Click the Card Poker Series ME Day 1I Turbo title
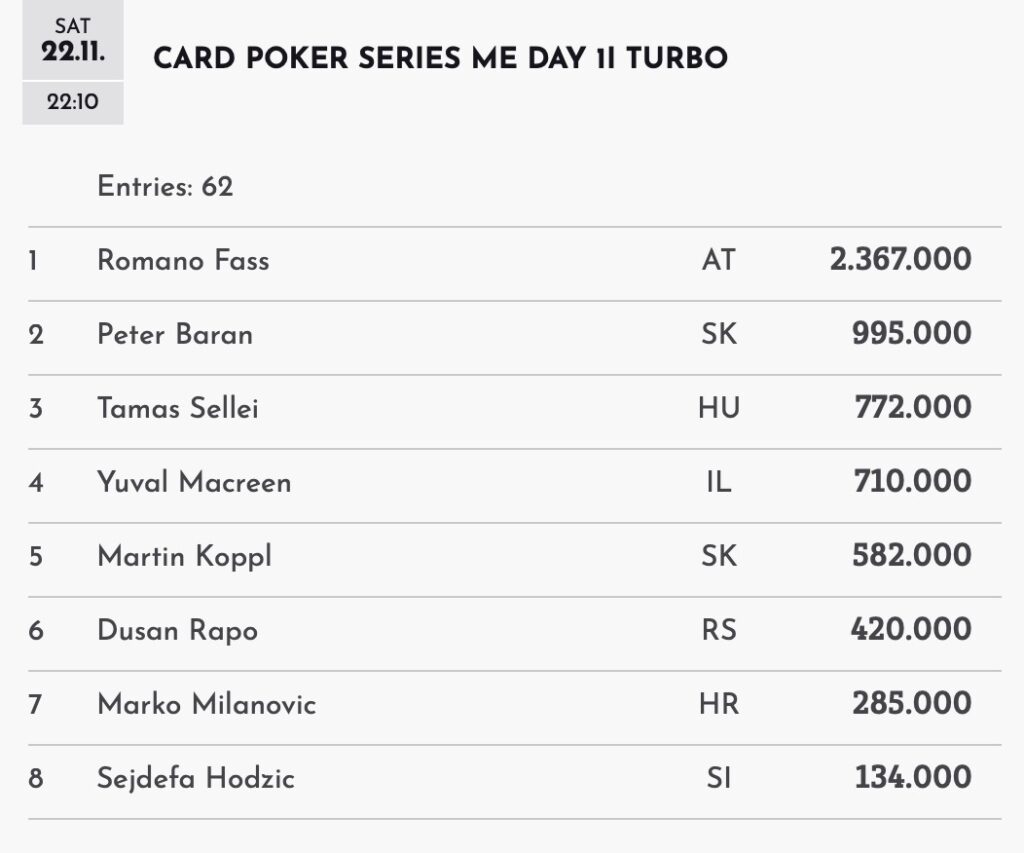This screenshot has width=1024, height=853. [440, 58]
